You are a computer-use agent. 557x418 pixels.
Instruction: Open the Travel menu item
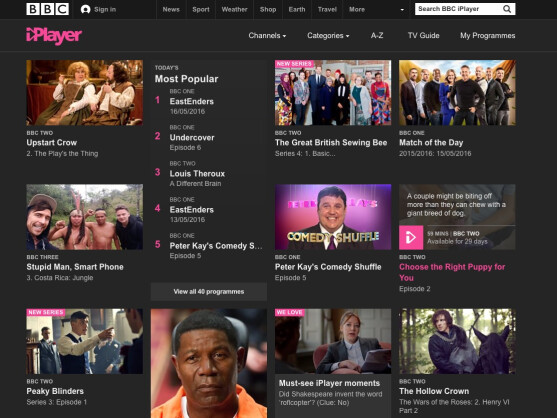click(327, 10)
